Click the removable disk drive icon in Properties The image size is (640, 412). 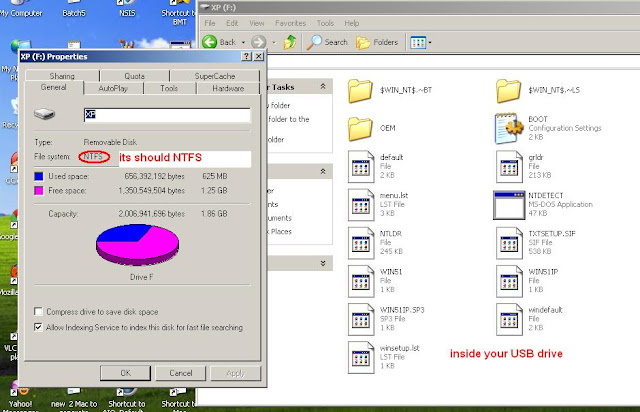point(44,114)
